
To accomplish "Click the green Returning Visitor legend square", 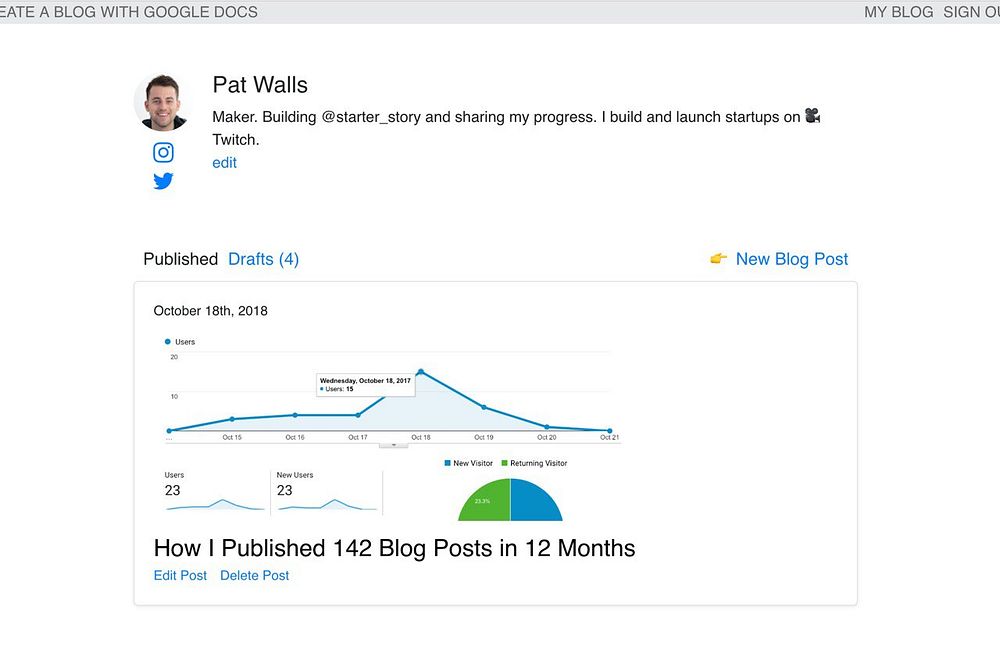I will (504, 463).
